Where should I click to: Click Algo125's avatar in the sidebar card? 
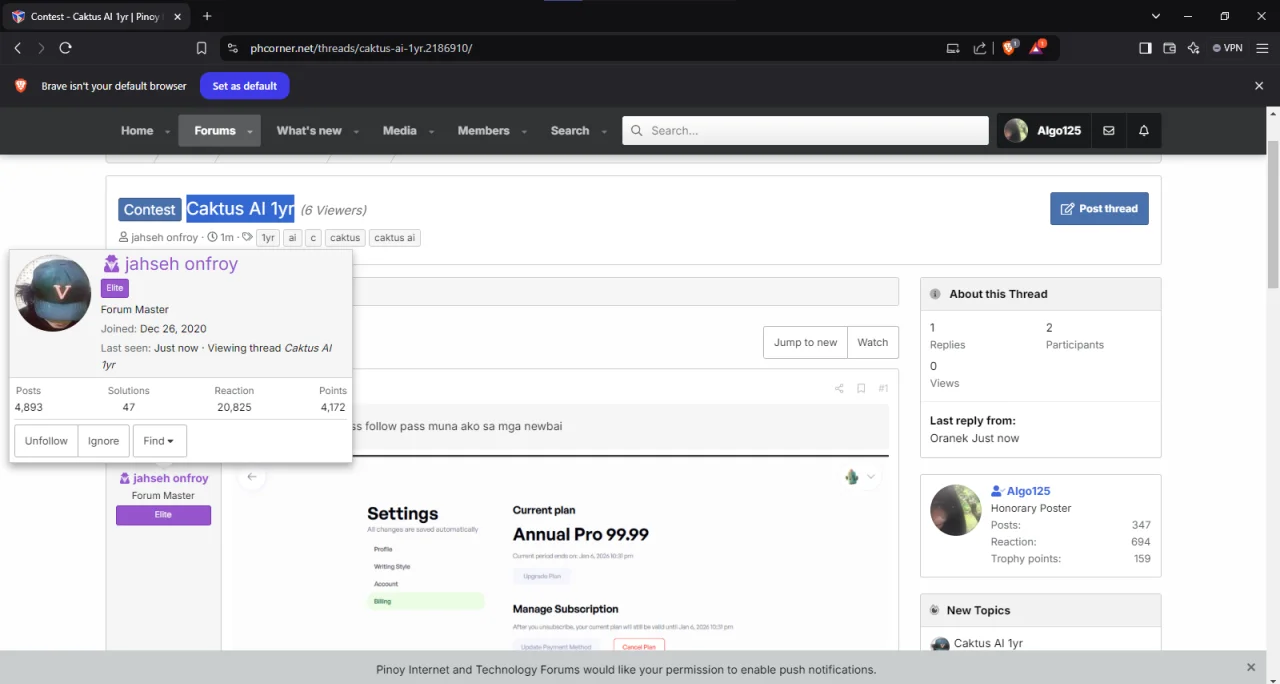[x=956, y=510]
